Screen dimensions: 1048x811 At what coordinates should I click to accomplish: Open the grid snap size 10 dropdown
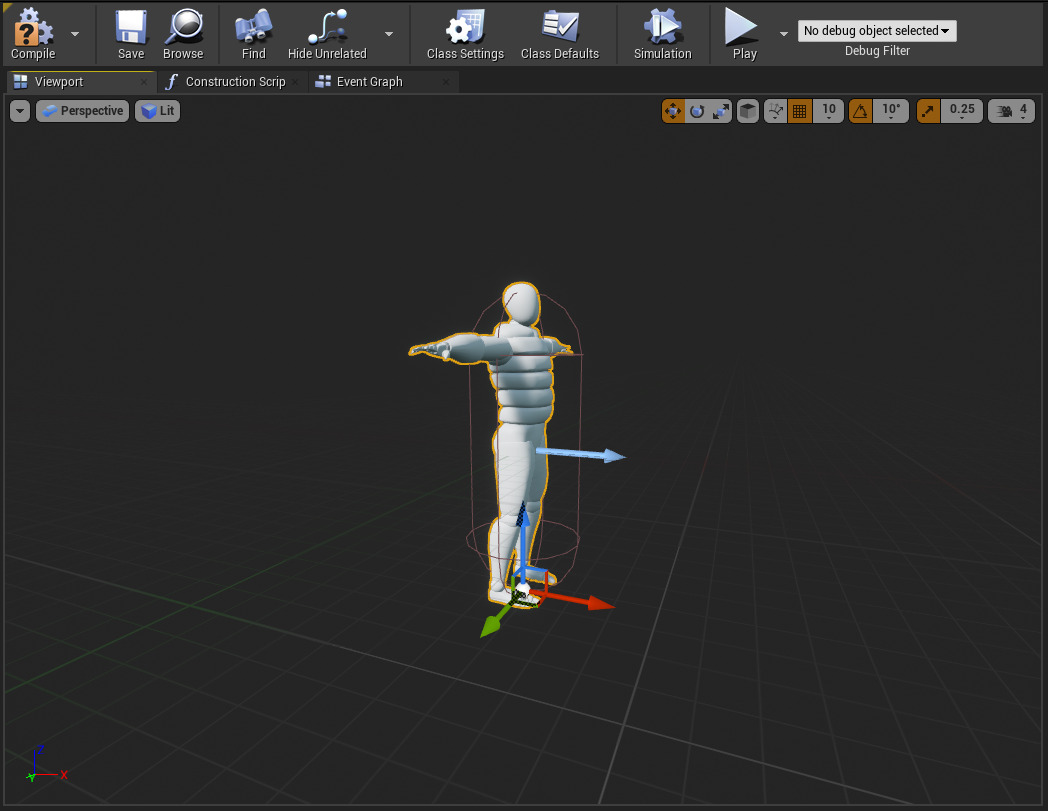tap(829, 111)
